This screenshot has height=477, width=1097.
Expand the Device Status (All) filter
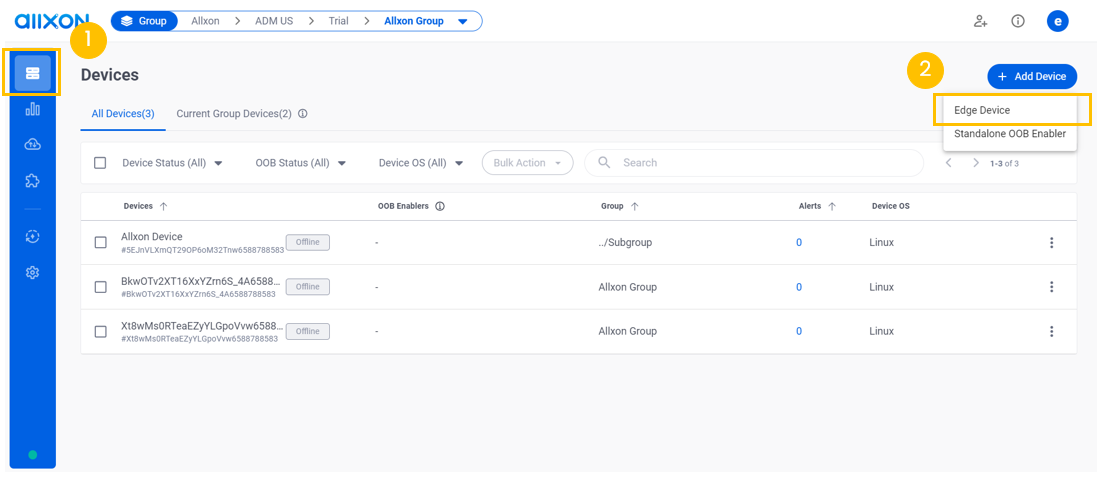[172, 163]
